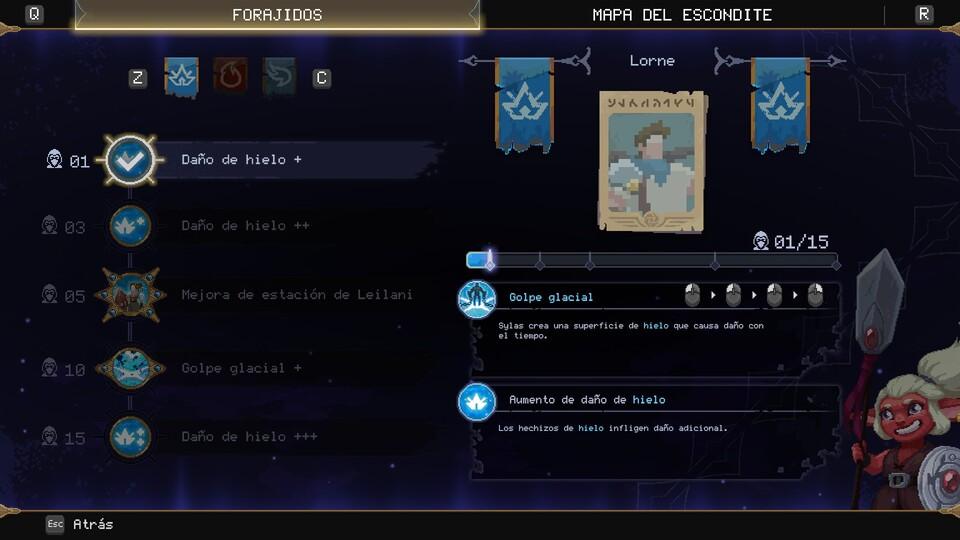Select the blue ice faction banner icon

point(181,77)
